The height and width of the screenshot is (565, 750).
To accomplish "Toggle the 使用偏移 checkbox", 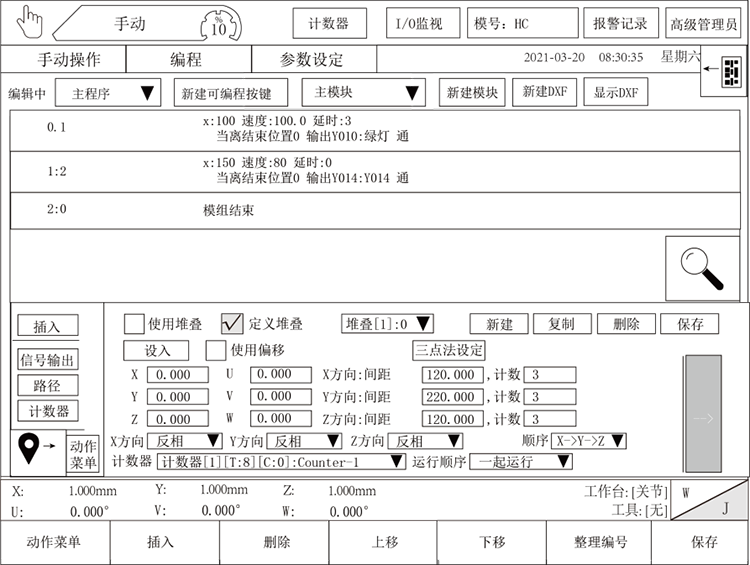I will coord(215,350).
